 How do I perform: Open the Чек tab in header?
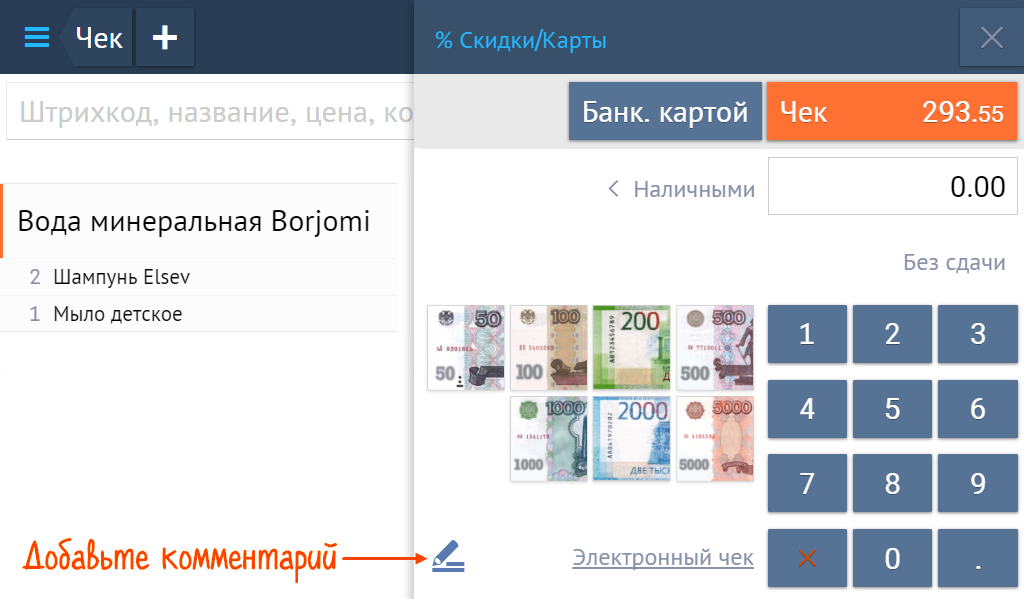point(99,38)
